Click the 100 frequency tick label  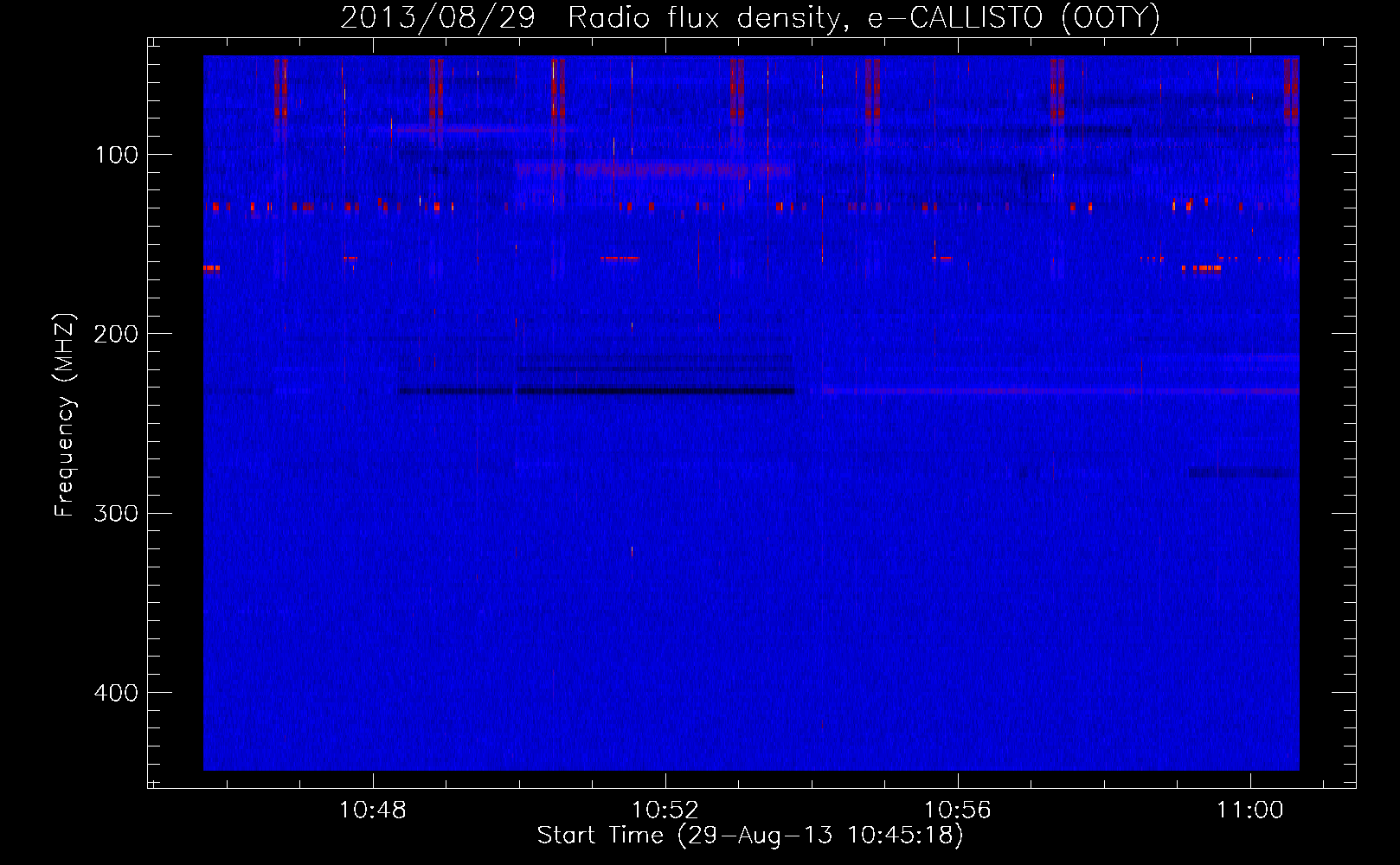(117, 155)
